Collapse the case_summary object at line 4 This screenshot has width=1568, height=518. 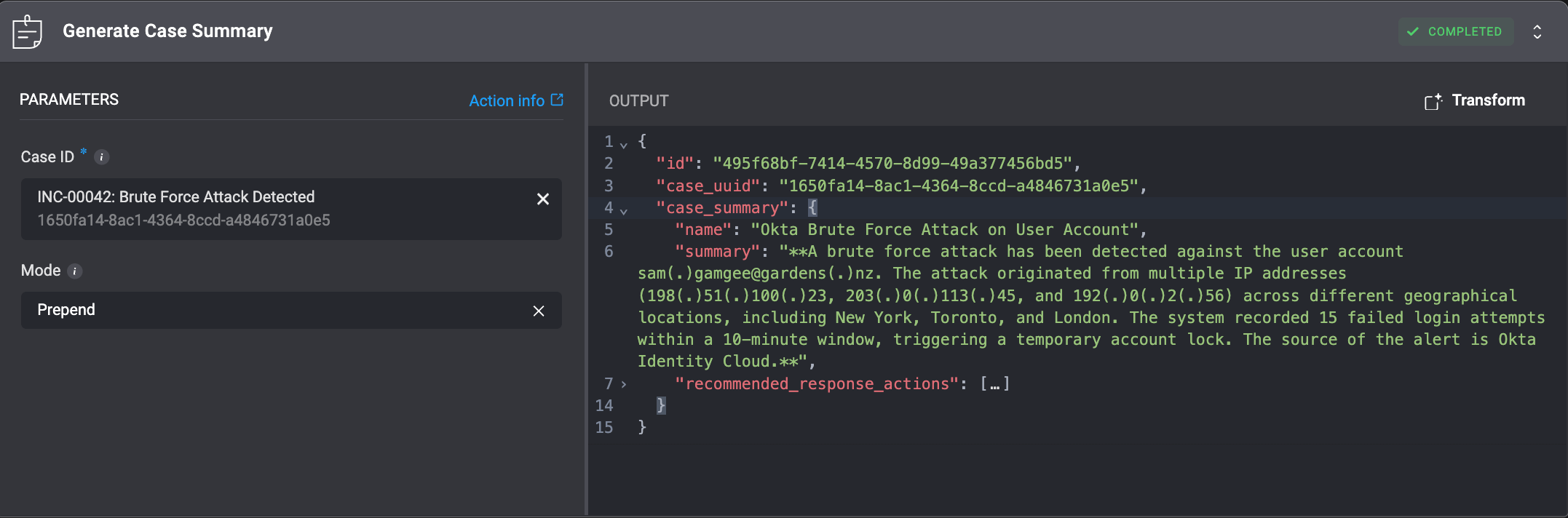pos(624,210)
